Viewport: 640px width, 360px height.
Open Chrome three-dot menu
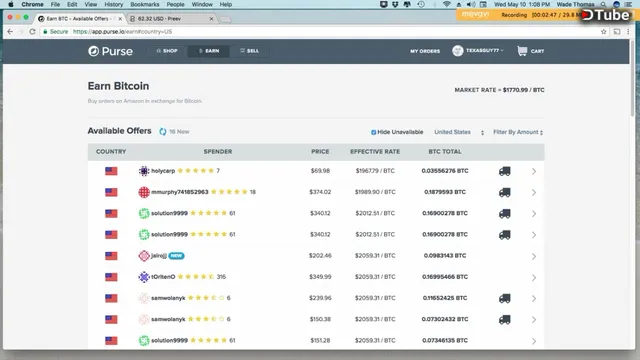point(628,31)
